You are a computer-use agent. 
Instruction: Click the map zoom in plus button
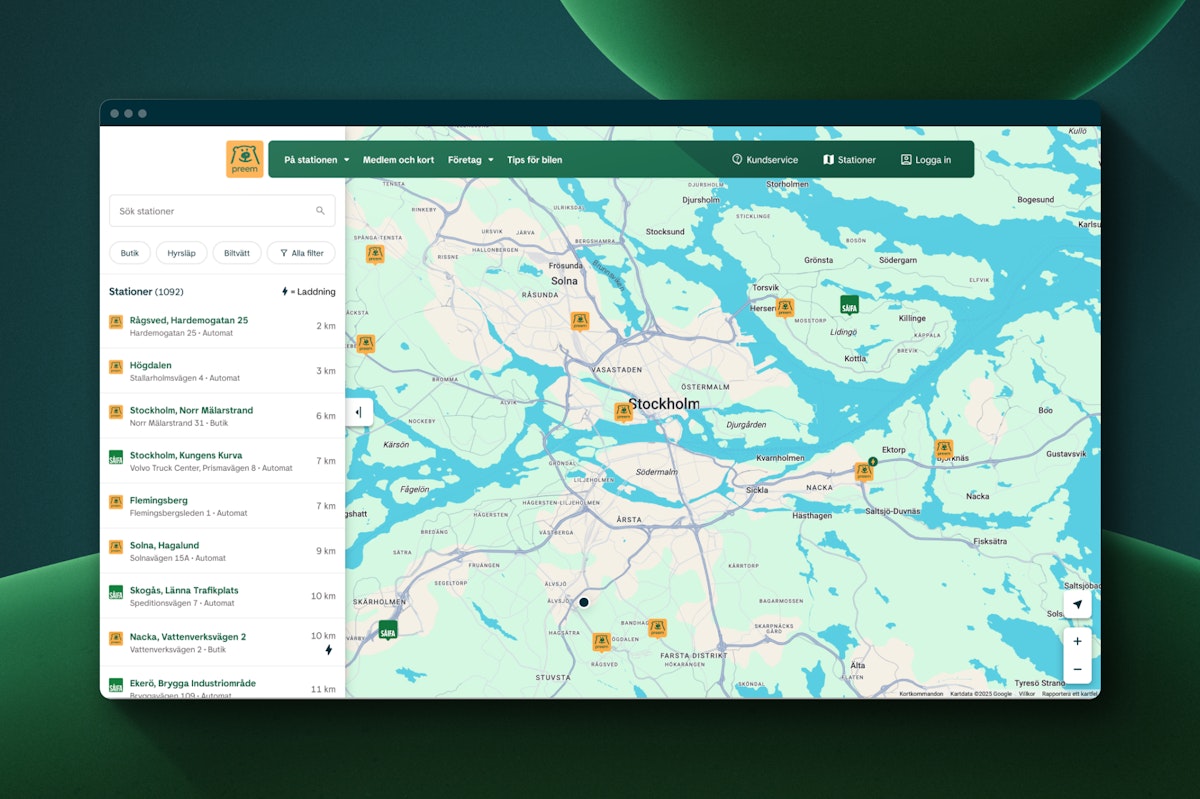click(1077, 641)
